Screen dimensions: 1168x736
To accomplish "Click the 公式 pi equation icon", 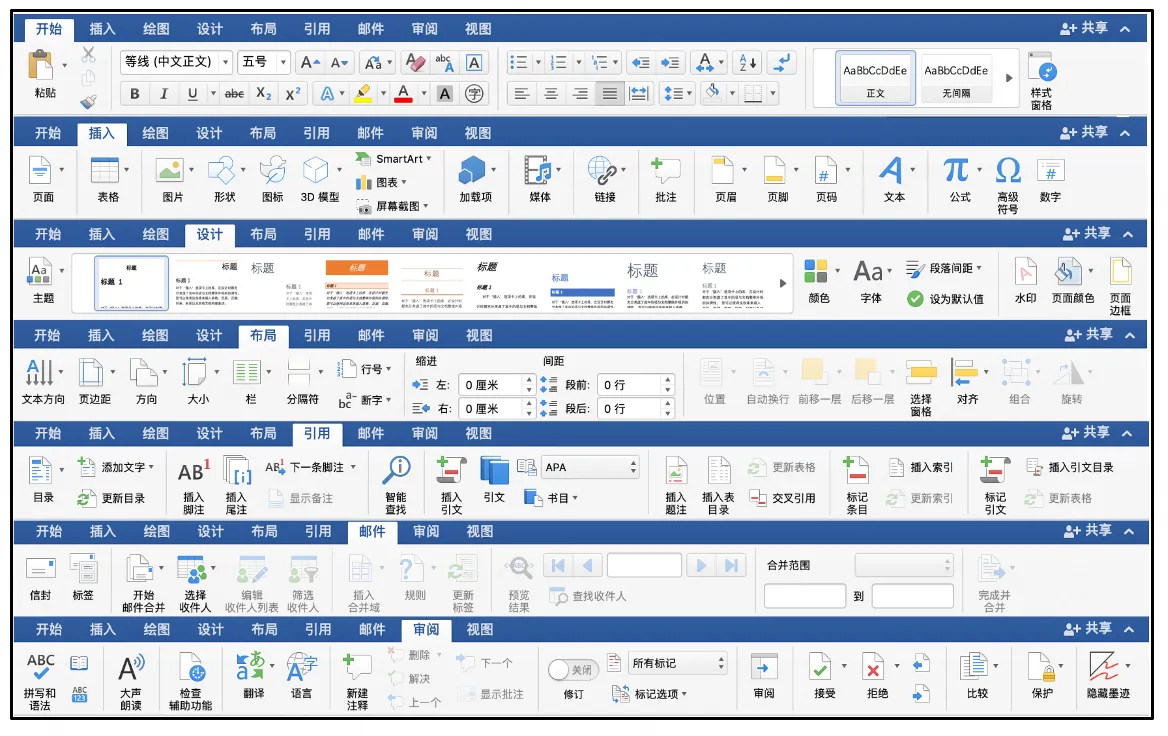I will point(956,171).
